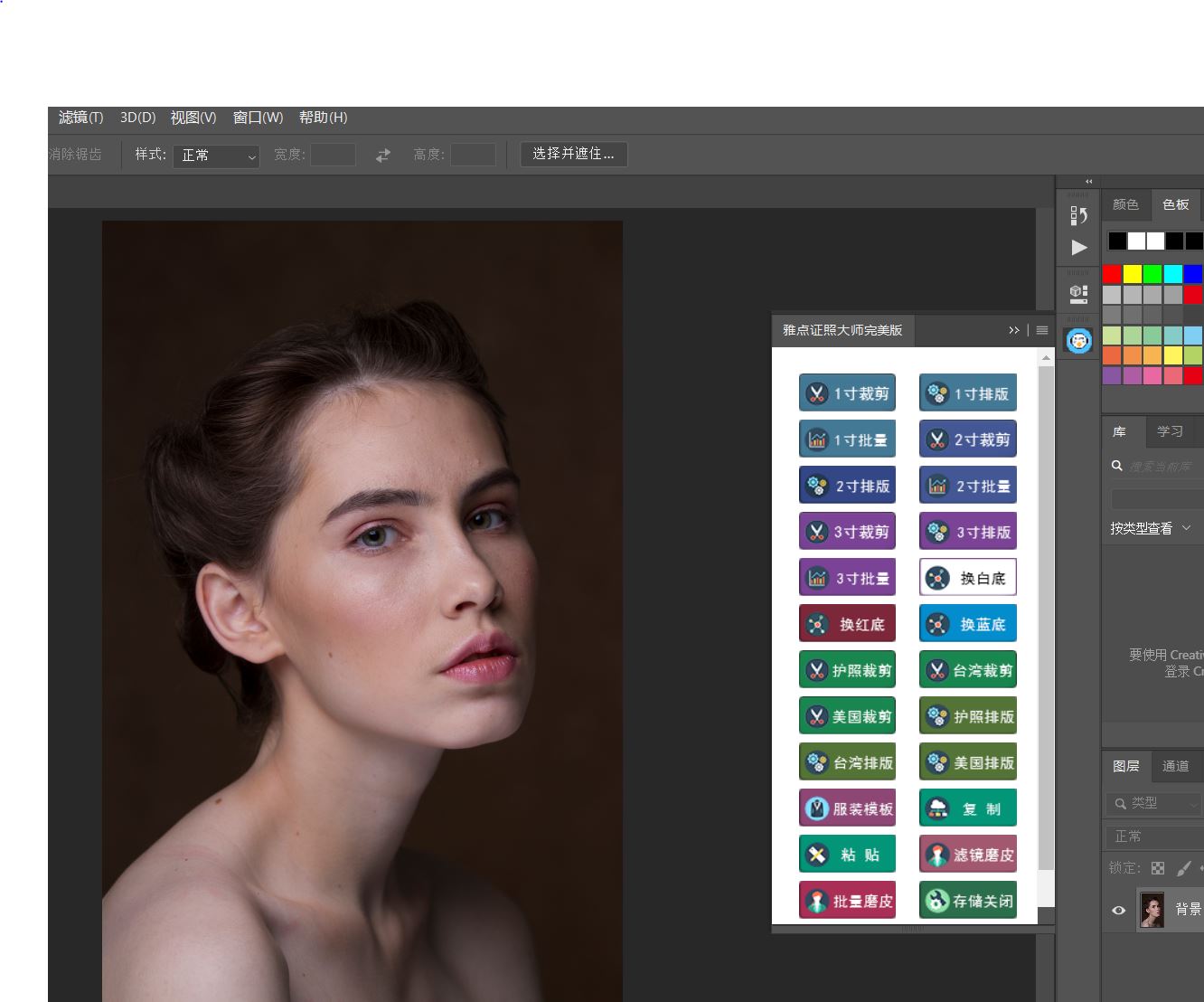This screenshot has width=1204, height=1002.
Task: Click the 美国排版 button
Action: pyautogui.click(x=968, y=762)
